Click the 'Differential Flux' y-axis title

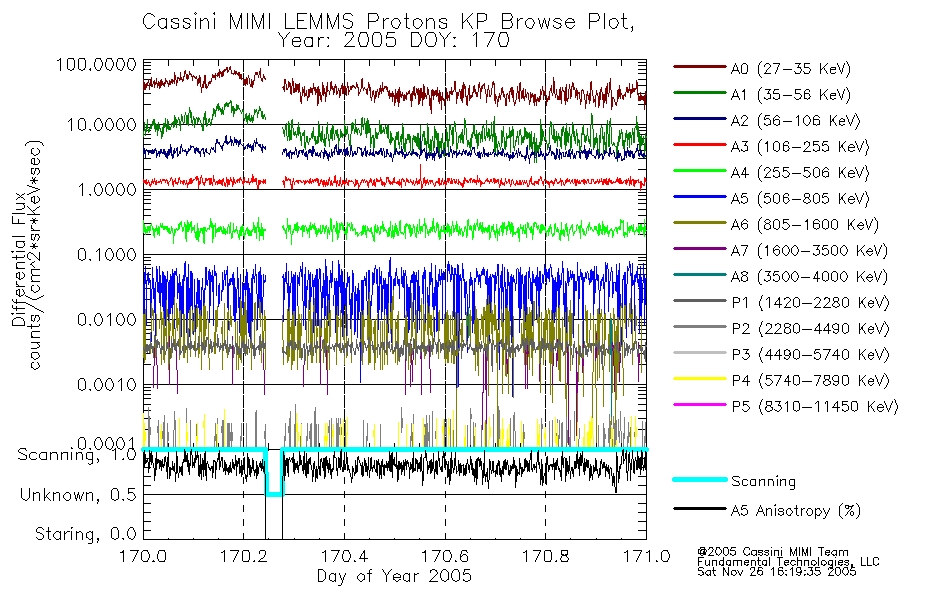point(18,259)
